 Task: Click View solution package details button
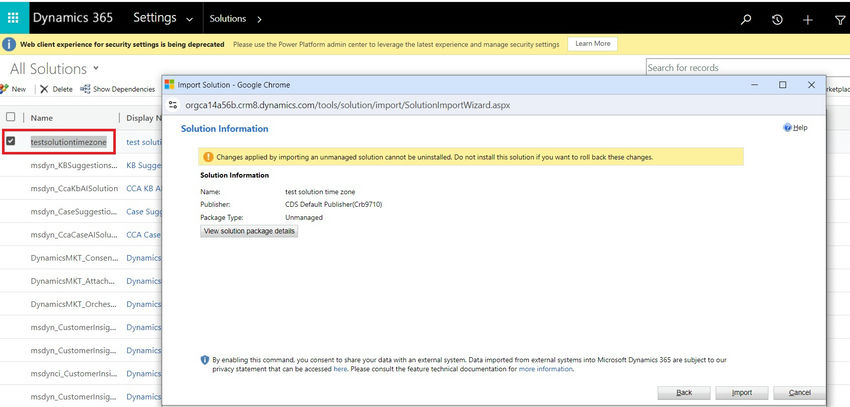[x=249, y=231]
